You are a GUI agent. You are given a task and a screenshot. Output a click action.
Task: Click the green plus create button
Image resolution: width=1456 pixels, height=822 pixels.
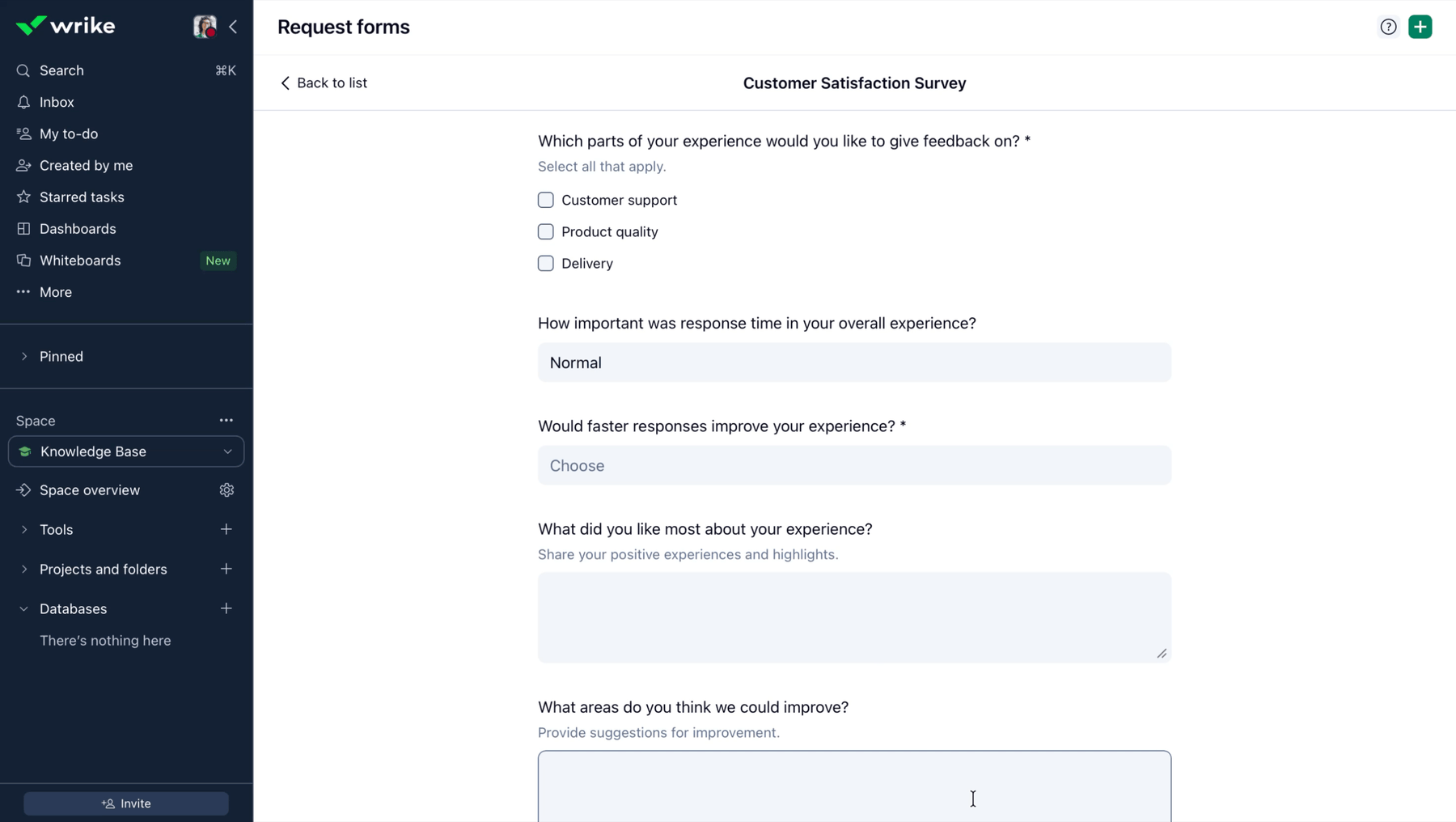coord(1420,27)
